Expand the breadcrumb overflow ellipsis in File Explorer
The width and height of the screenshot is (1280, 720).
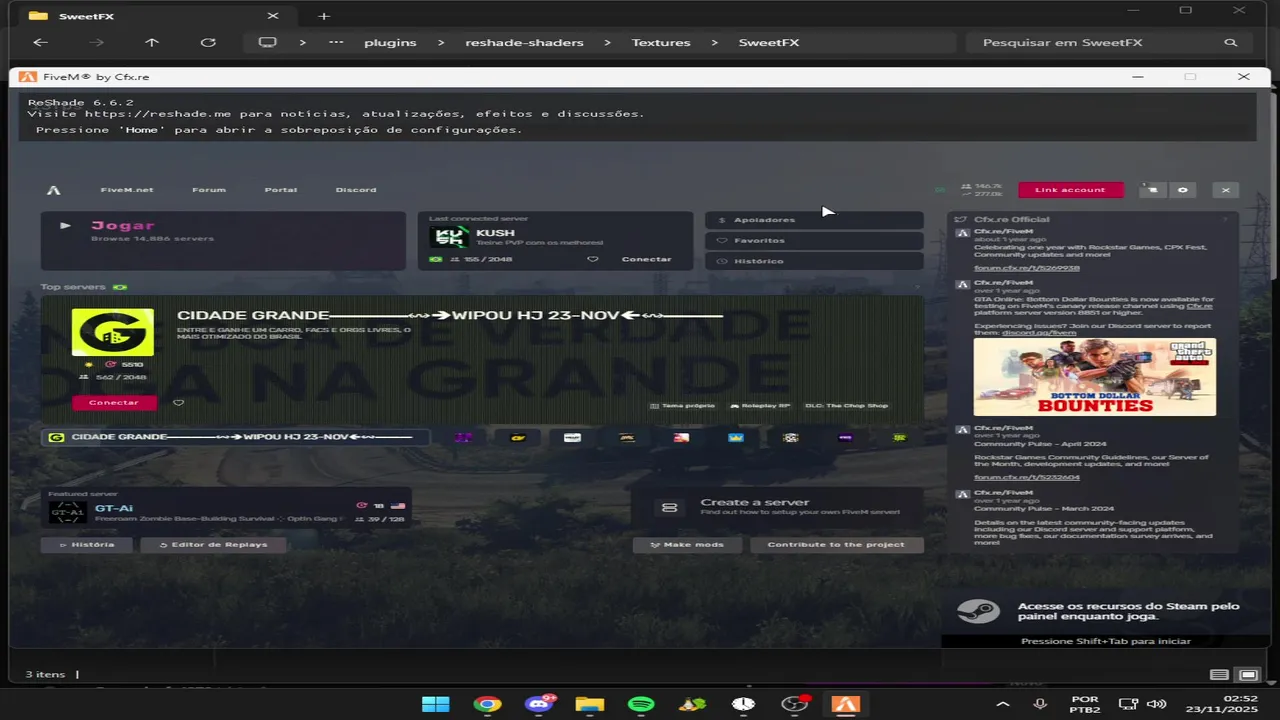[x=336, y=42]
